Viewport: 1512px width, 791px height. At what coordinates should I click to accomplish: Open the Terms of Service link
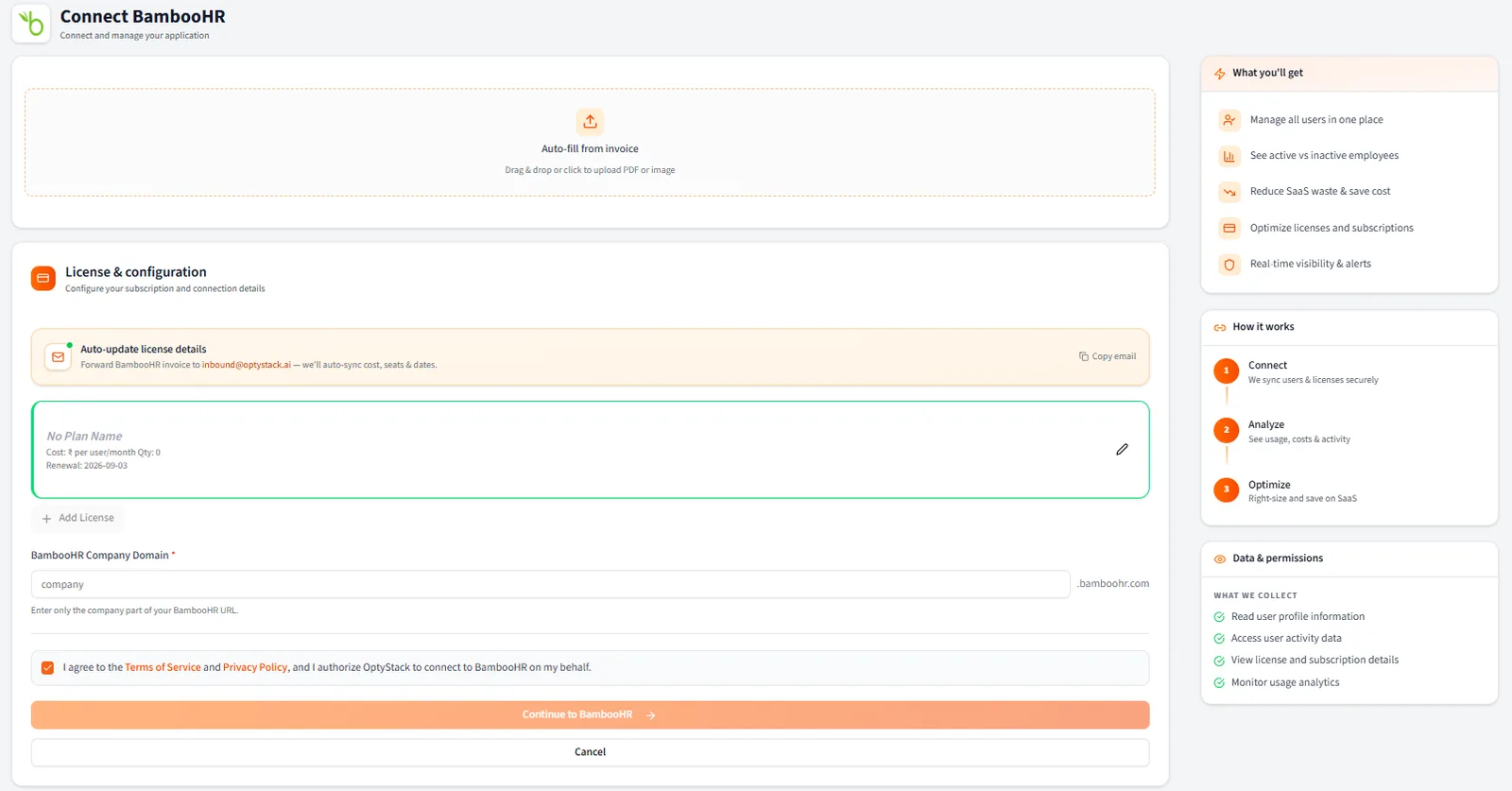click(163, 667)
